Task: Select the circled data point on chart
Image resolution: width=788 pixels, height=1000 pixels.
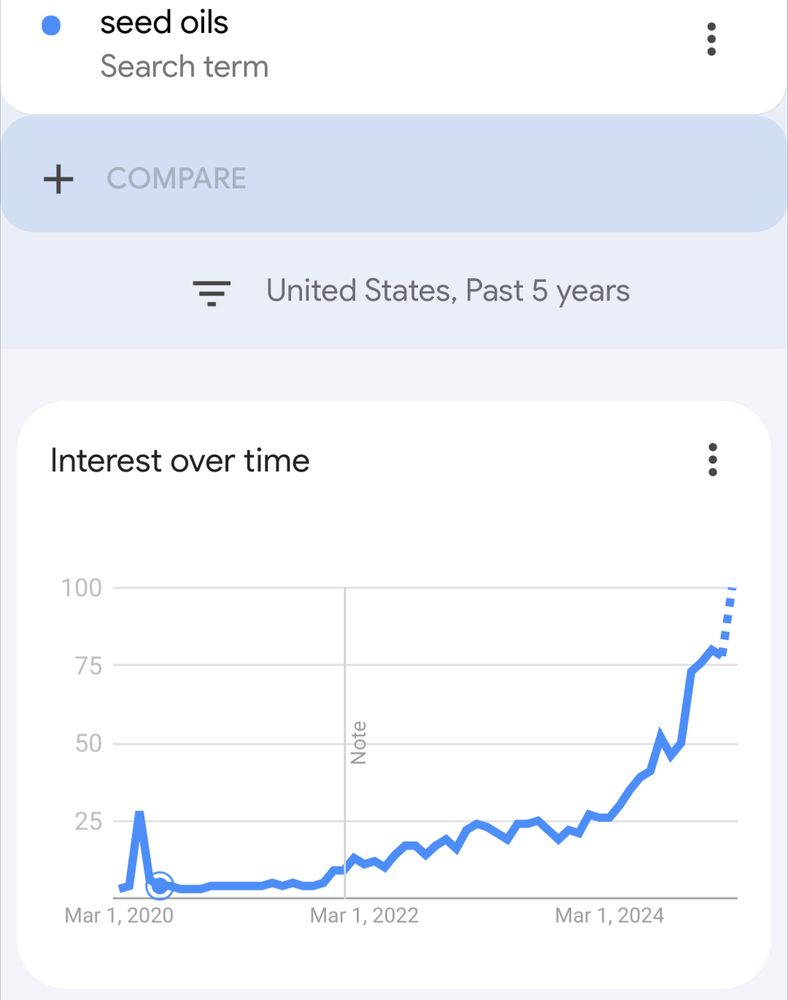Action: coord(159,885)
